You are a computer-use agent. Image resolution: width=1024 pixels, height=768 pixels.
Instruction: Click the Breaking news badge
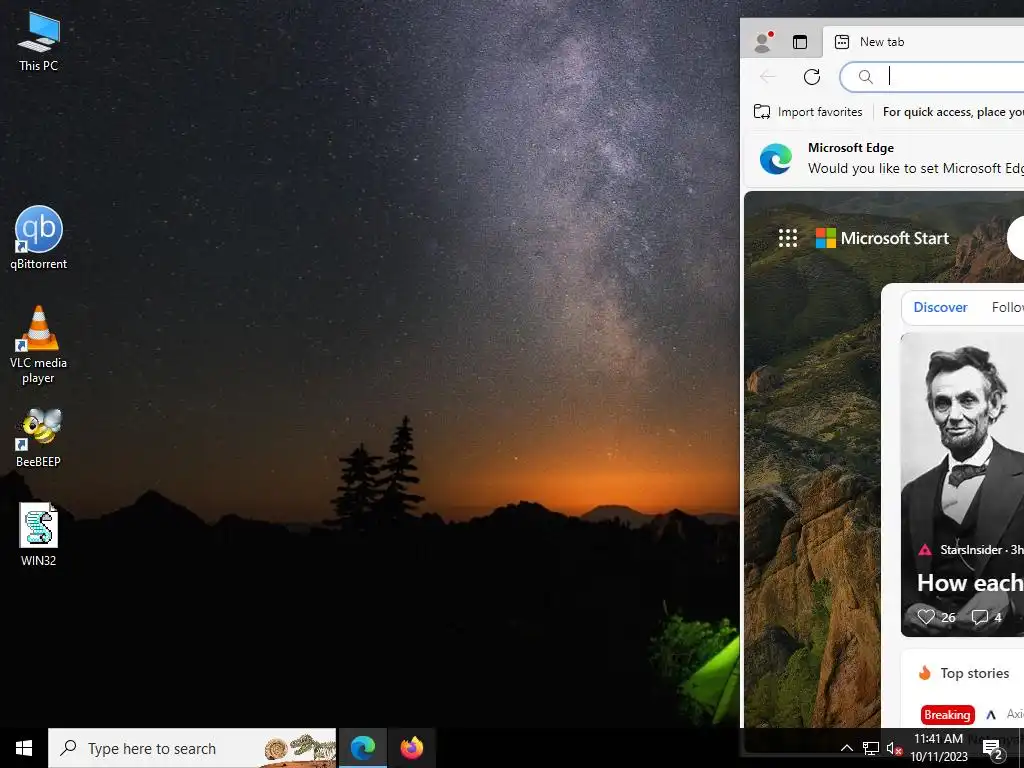(x=947, y=714)
